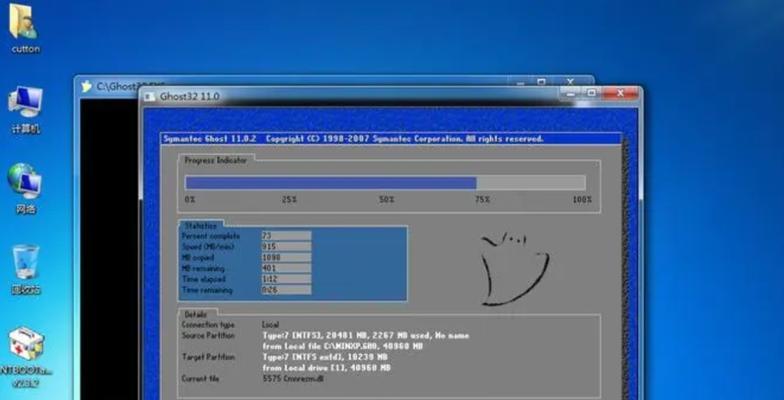
Task: Maximize the background C:\Ghost32 console window
Action: point(542,81)
